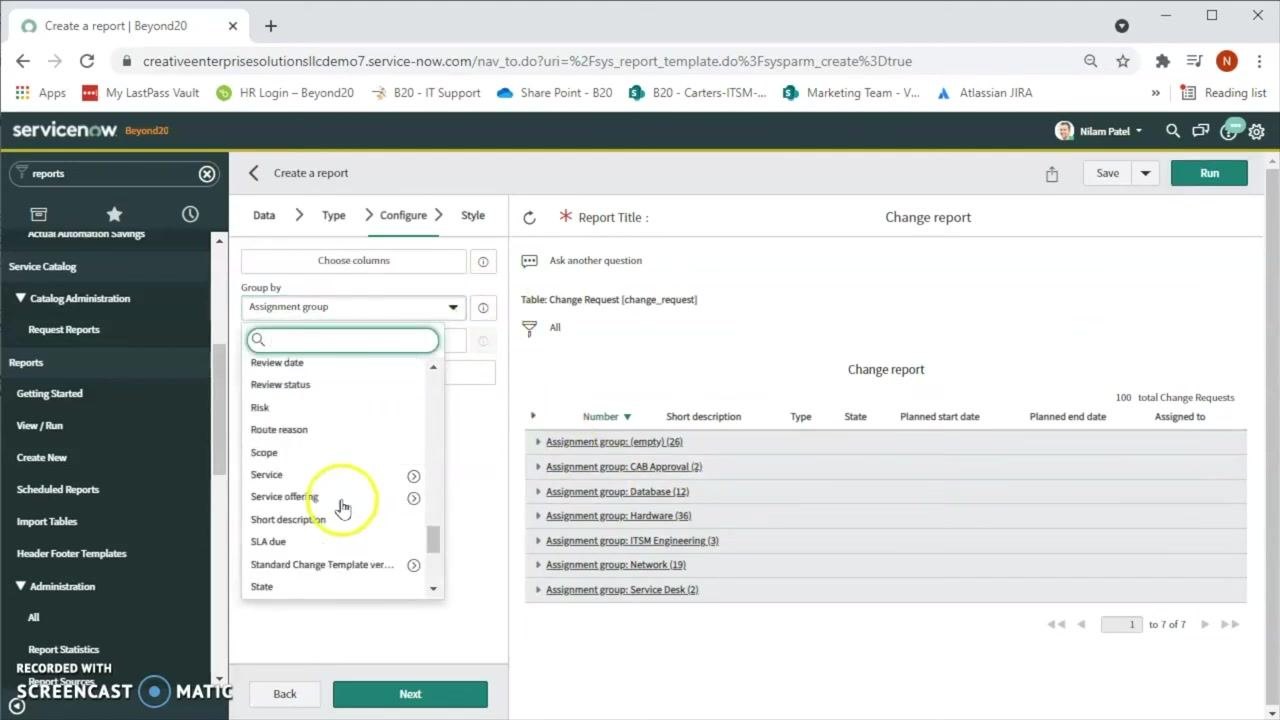Show info for Group by field
Image resolution: width=1280 pixels, height=720 pixels.
(x=483, y=308)
